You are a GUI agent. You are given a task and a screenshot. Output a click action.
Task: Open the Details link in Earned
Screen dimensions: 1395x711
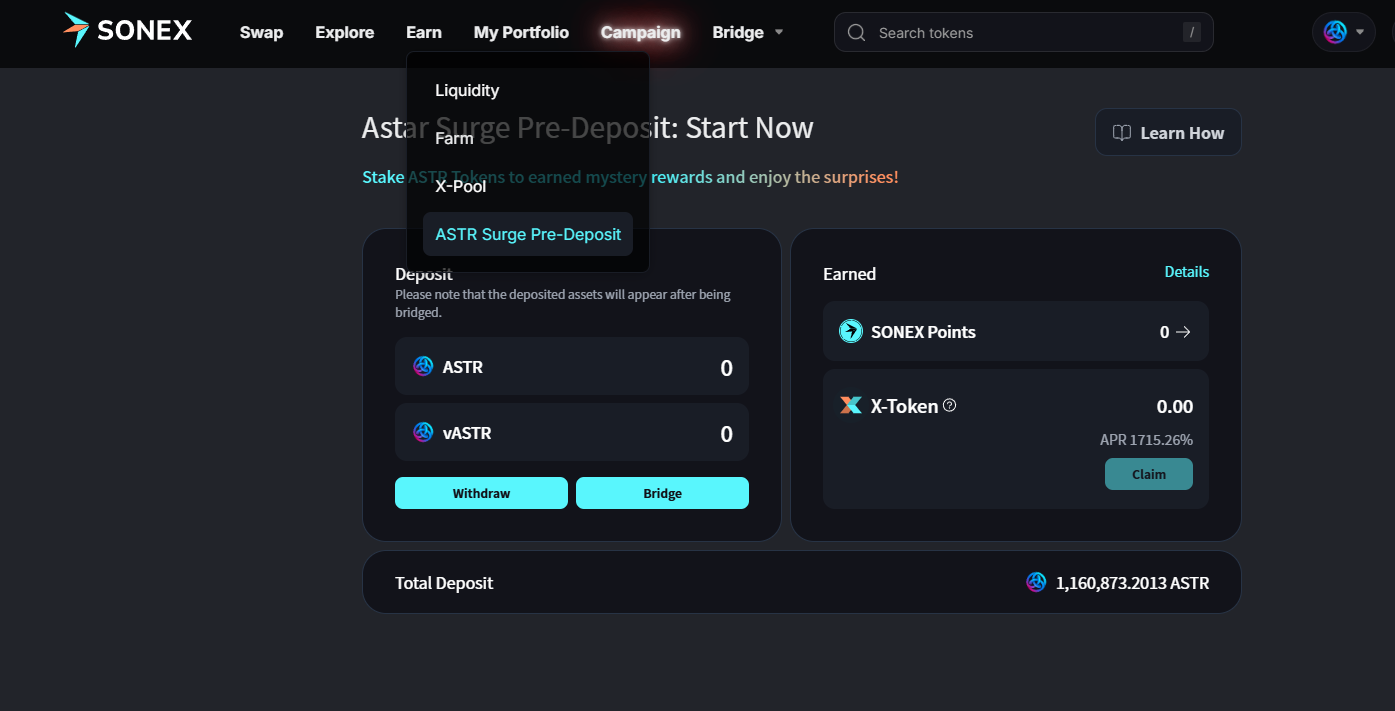point(1187,272)
